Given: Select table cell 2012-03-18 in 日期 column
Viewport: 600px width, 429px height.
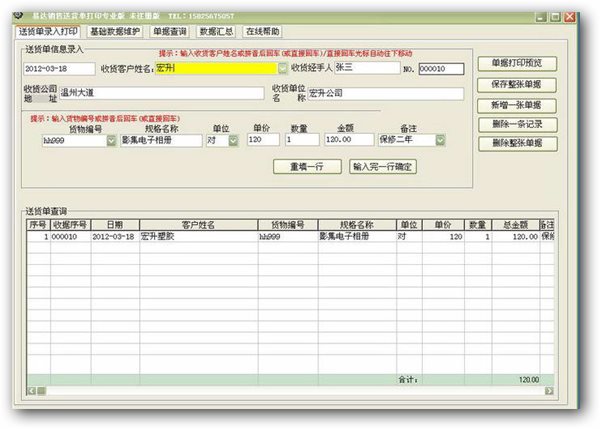Looking at the screenshot, I should (x=115, y=237).
